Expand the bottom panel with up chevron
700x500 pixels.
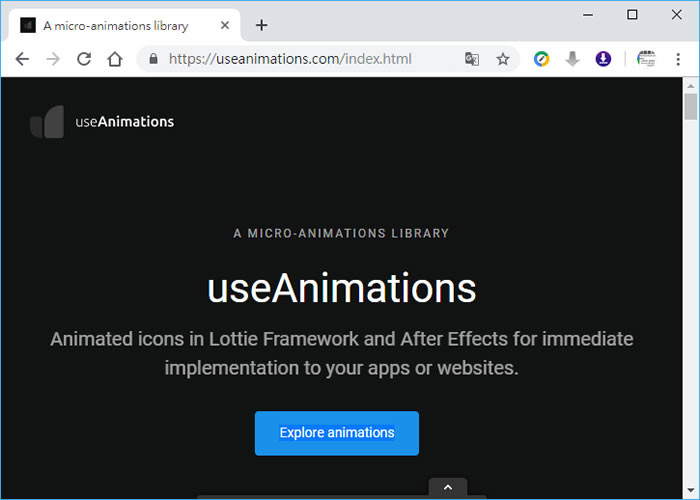(448, 487)
